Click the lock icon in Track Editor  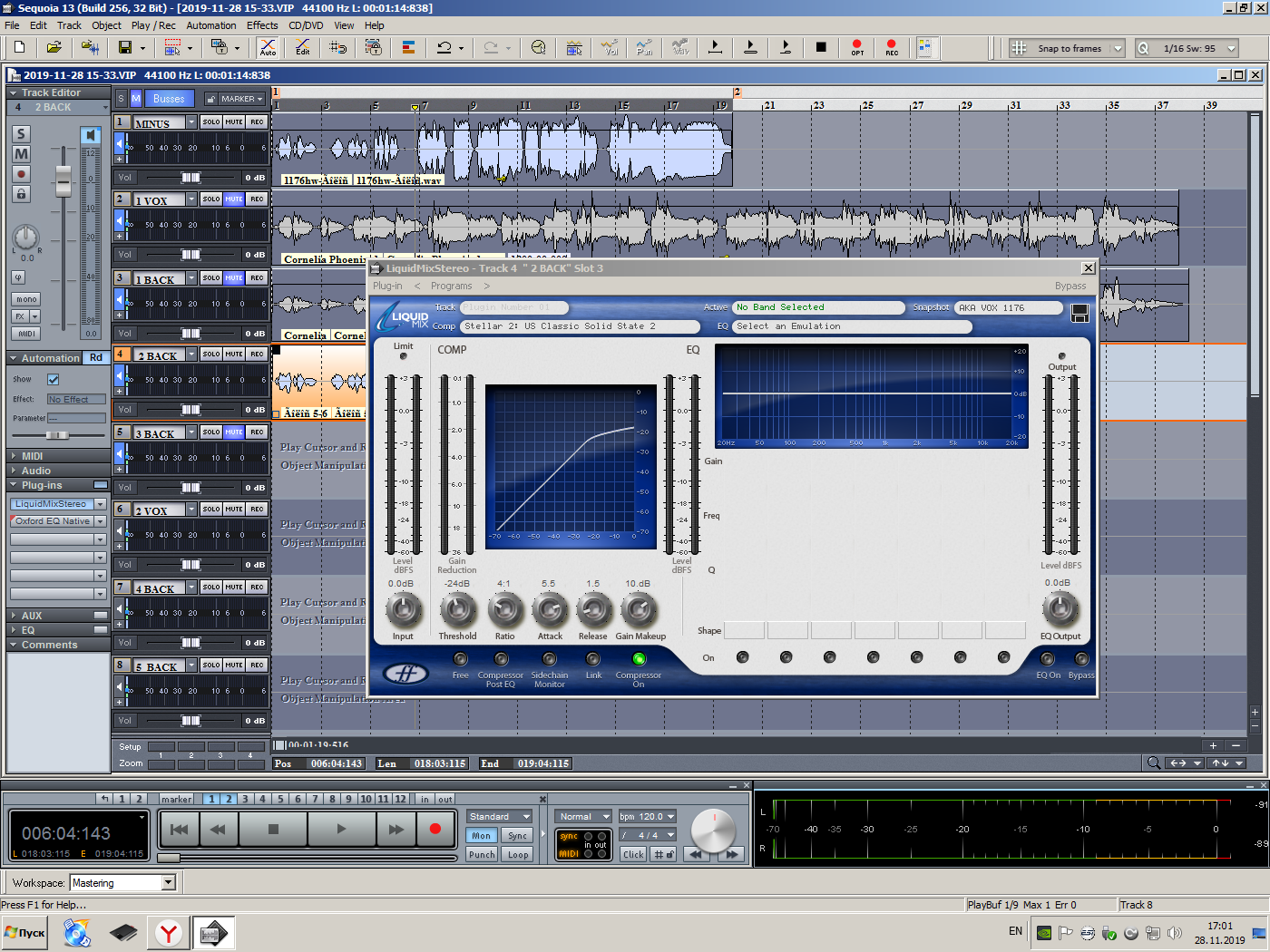coord(21,194)
